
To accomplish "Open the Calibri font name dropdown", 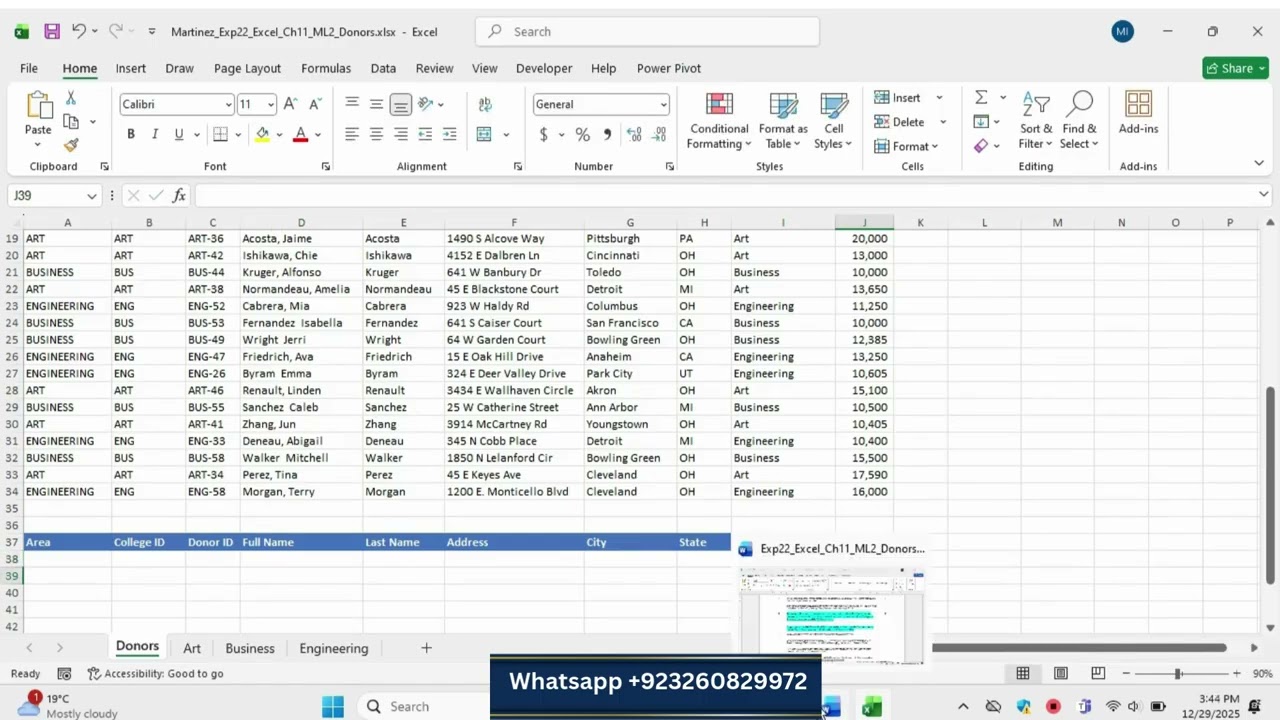I will pos(228,105).
